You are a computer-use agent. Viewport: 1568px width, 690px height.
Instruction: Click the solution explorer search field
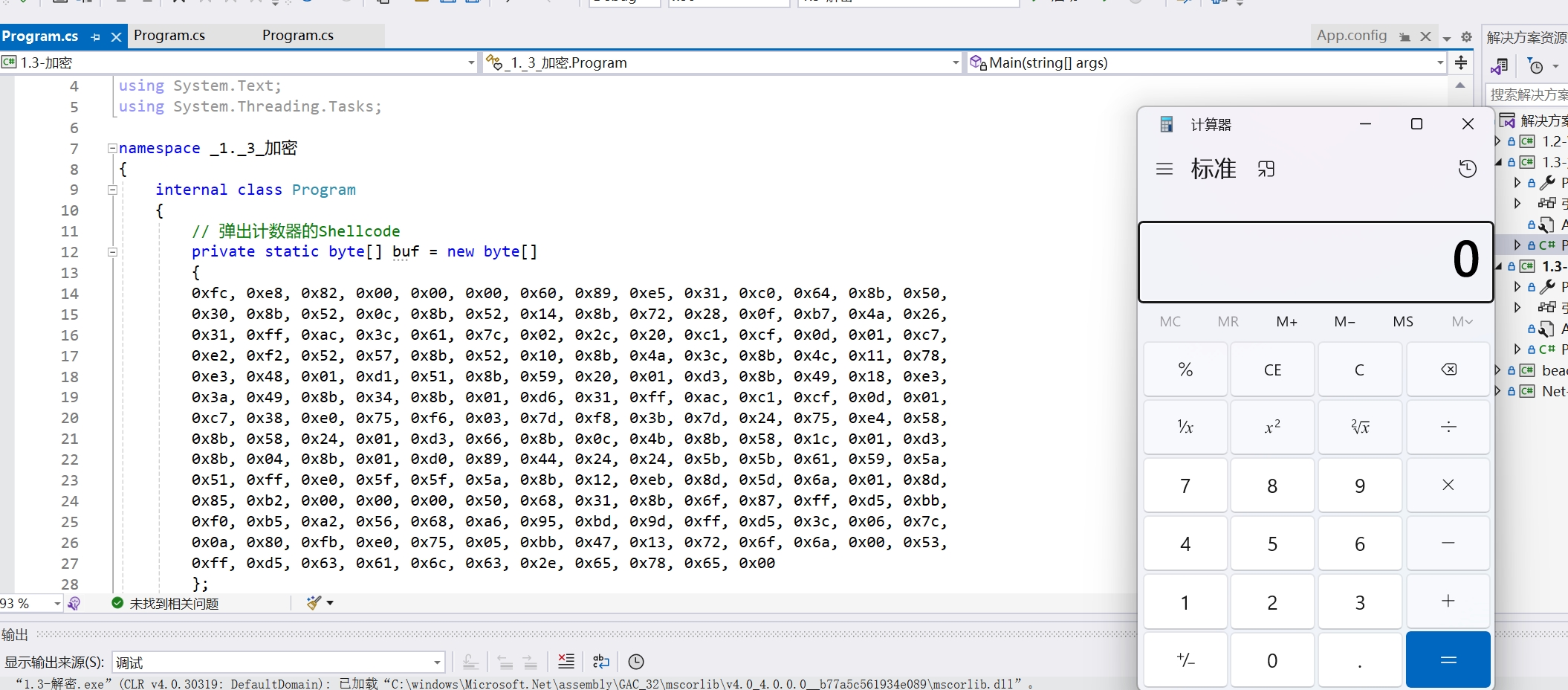1527,94
